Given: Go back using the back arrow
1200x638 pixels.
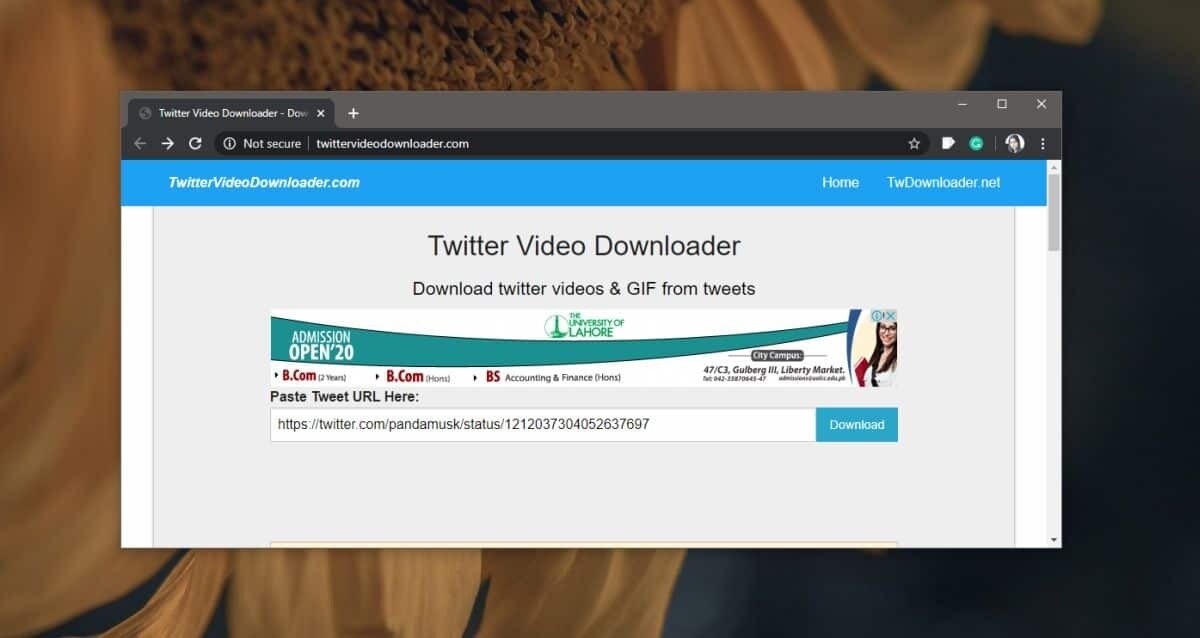Looking at the screenshot, I should 139,143.
